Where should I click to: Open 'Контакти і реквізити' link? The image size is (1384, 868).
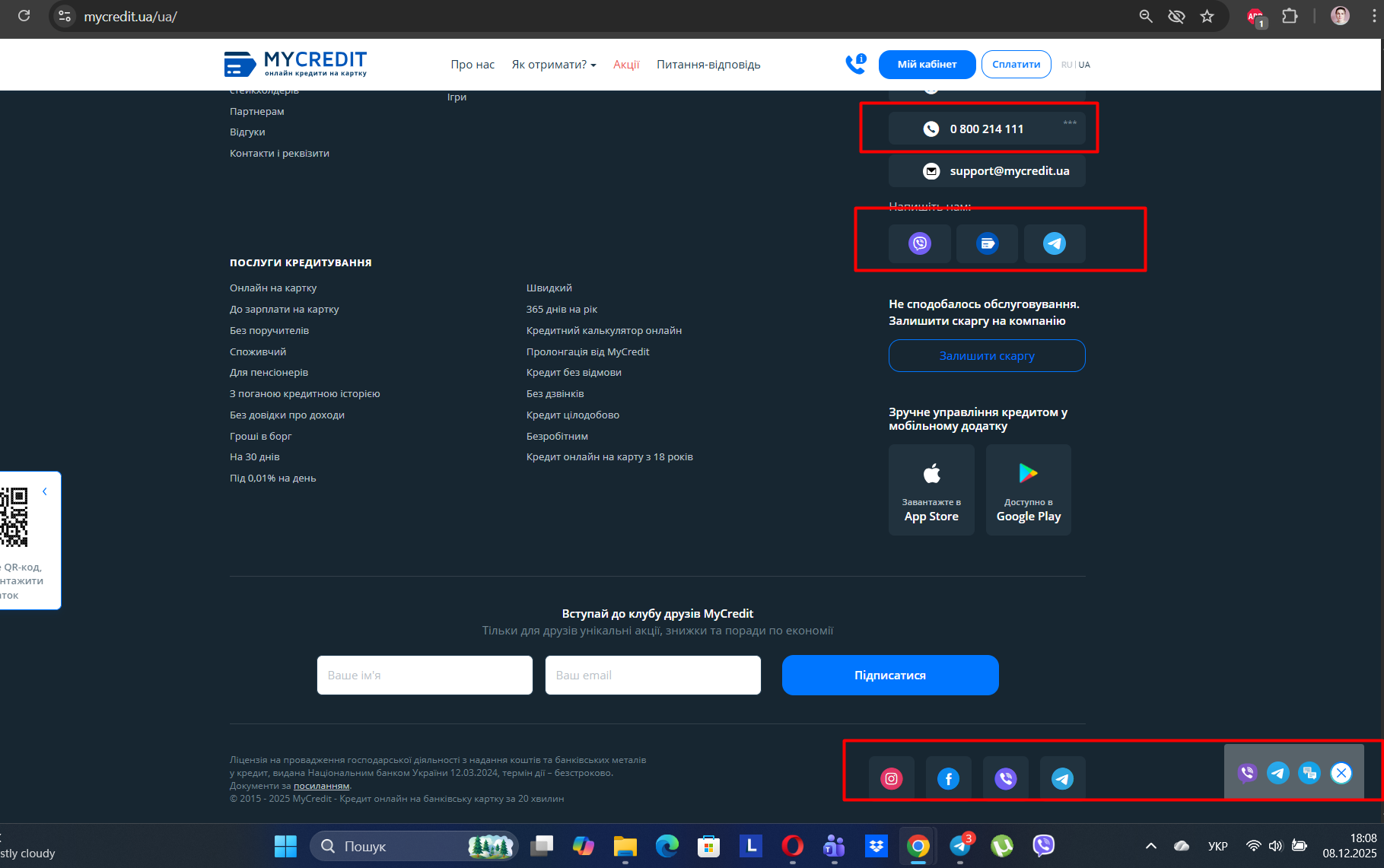point(279,153)
